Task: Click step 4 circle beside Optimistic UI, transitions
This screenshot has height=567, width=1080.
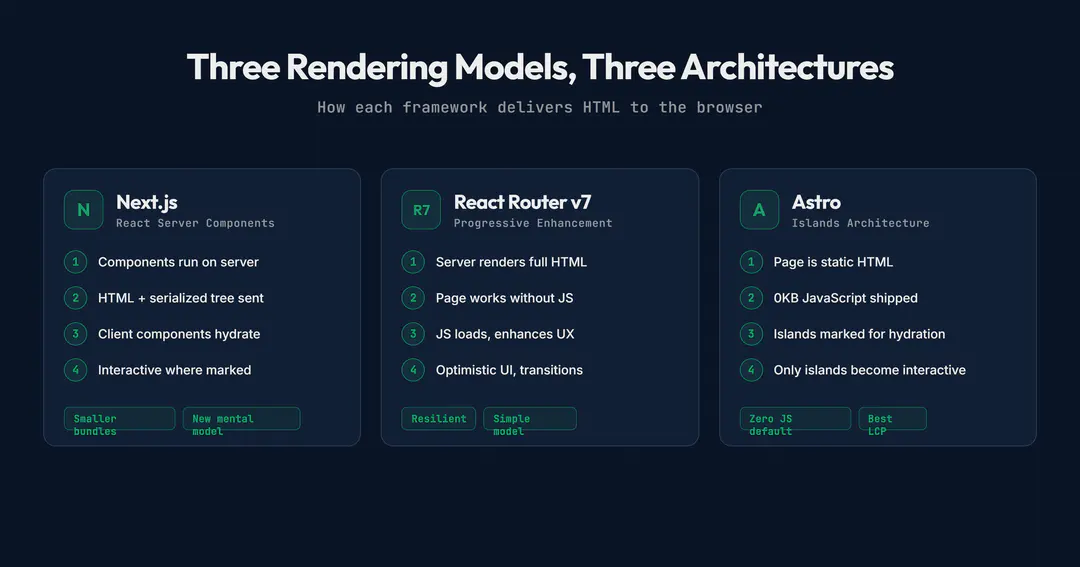Action: pos(413,370)
